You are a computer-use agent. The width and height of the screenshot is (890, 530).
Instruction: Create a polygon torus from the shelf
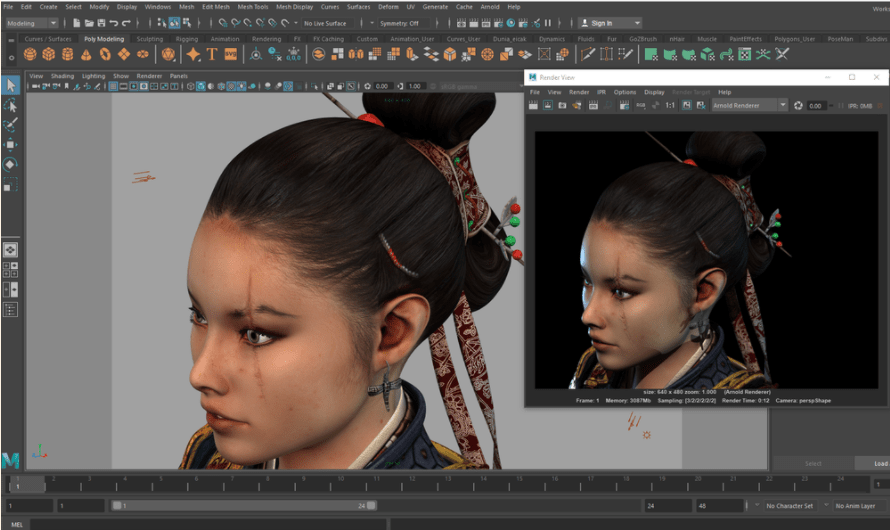(105, 54)
